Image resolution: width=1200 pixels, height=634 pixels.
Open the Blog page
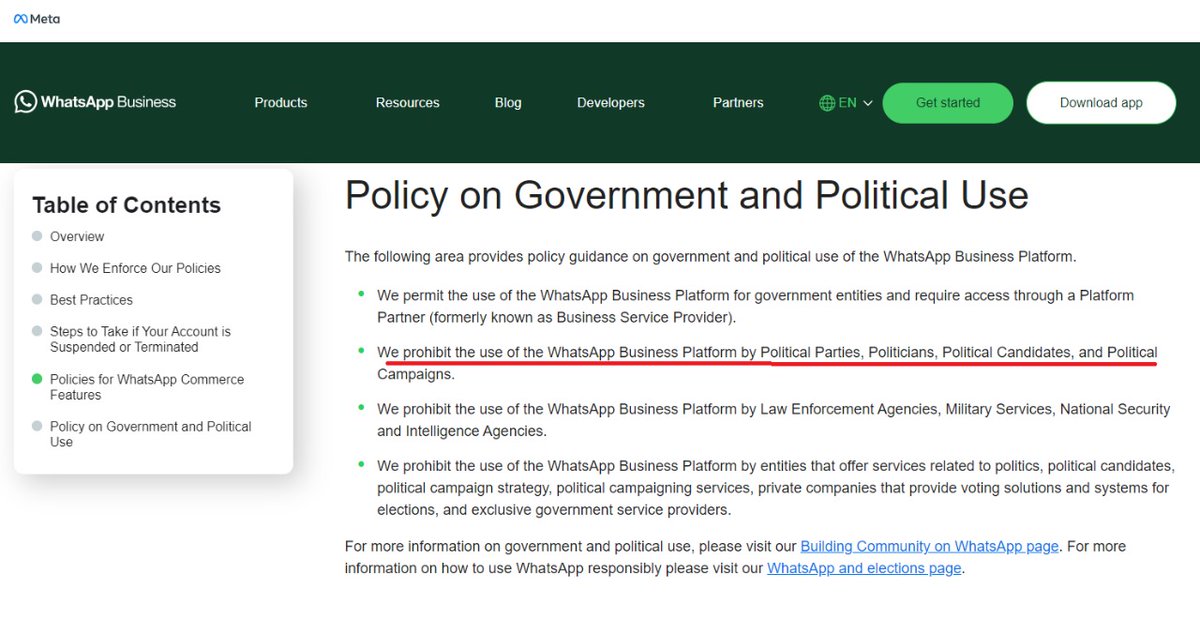click(508, 103)
